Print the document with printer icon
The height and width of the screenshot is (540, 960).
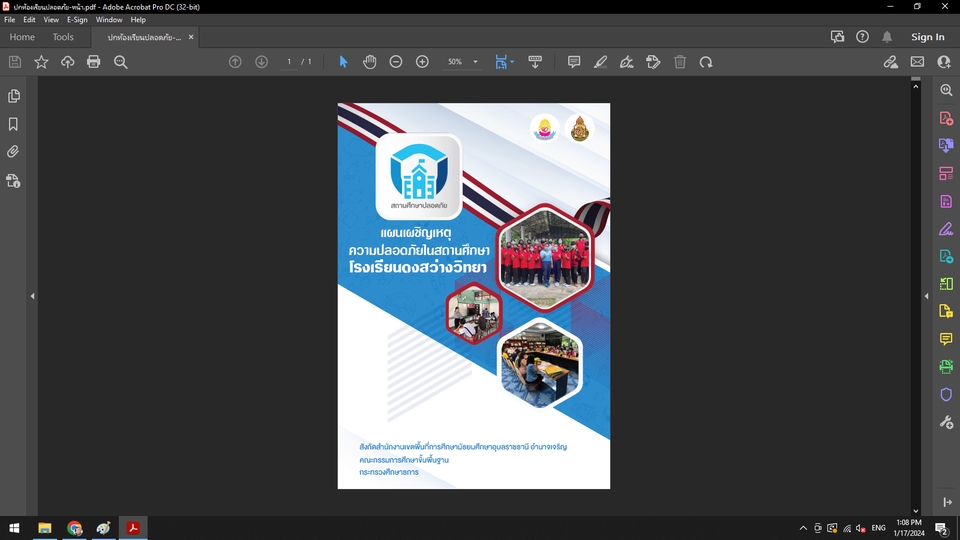[94, 62]
